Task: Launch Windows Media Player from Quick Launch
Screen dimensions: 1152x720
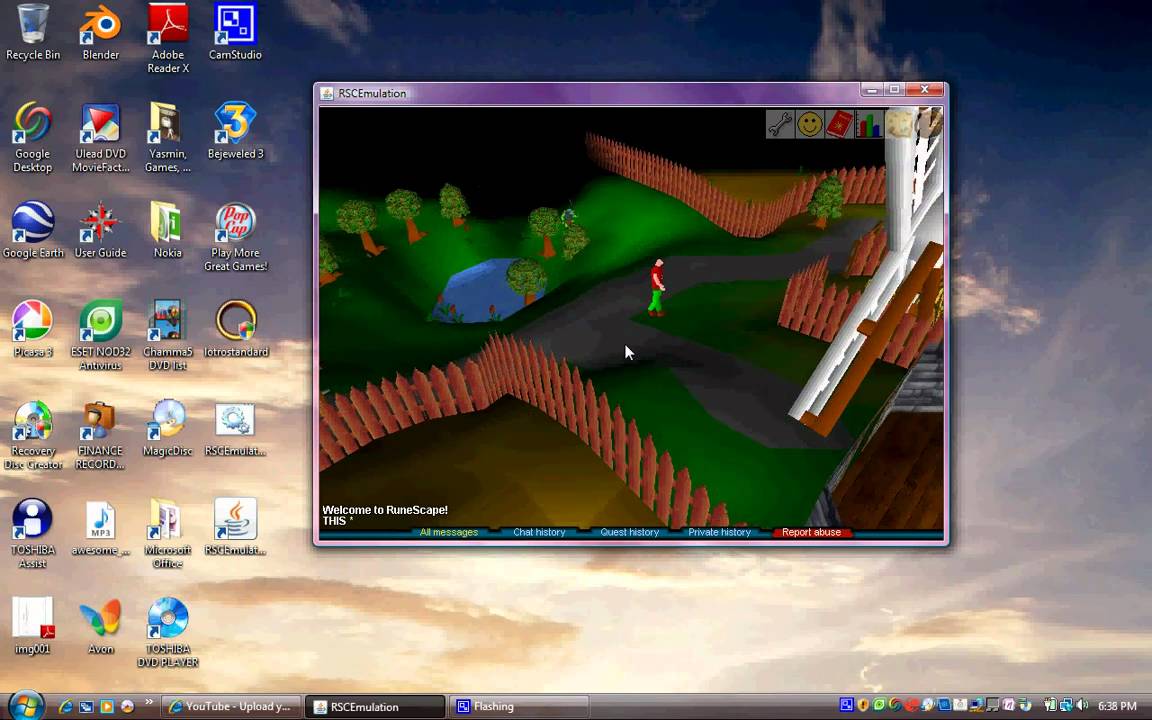Action: tap(107, 707)
